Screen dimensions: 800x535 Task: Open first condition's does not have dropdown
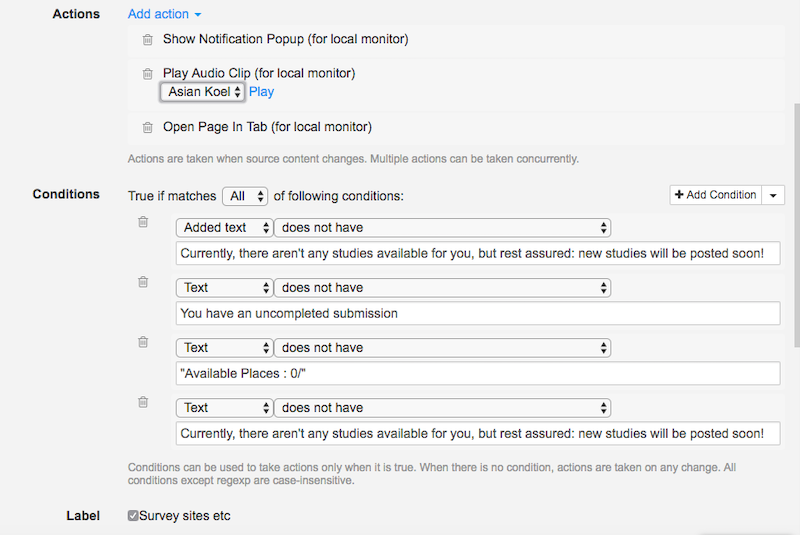(442, 228)
